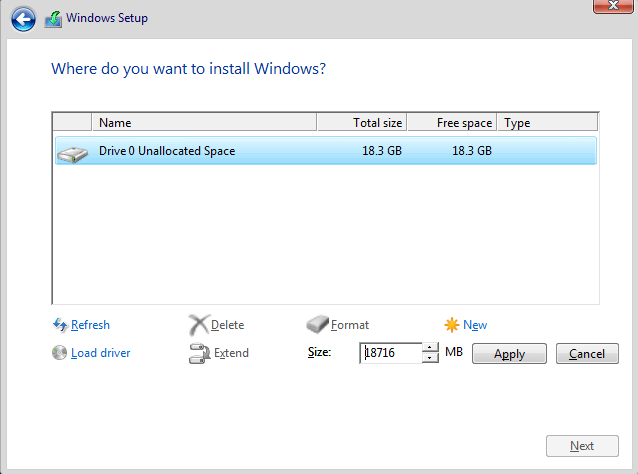Cancel the new partition creation
The image size is (638, 474).
587,354
